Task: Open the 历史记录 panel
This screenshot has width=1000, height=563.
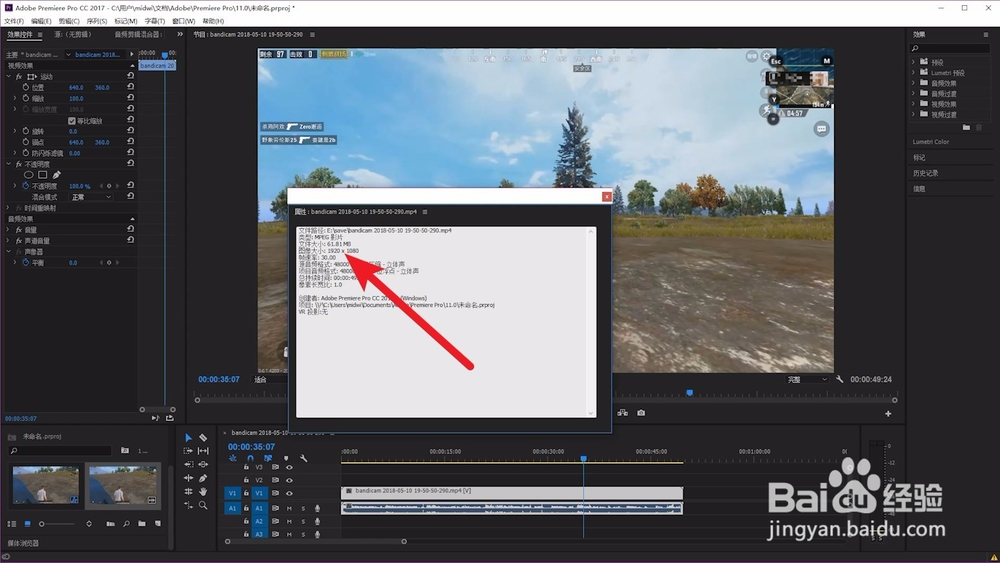Action: pyautogui.click(x=925, y=173)
